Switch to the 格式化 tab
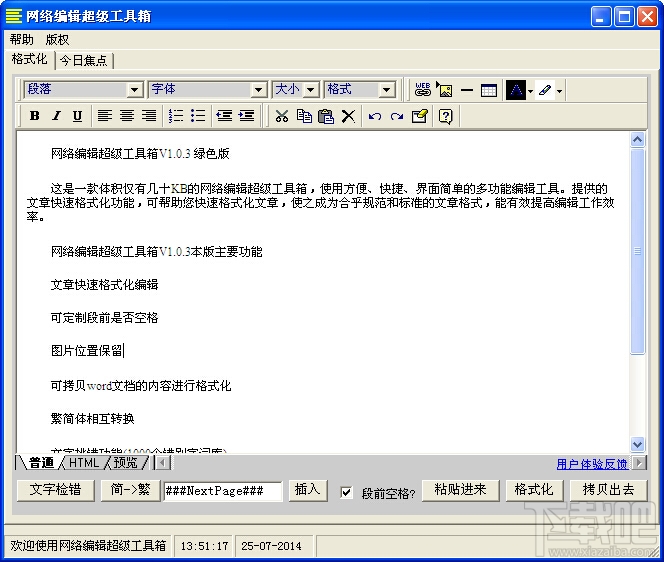This screenshot has width=664, height=562. coord(29,59)
